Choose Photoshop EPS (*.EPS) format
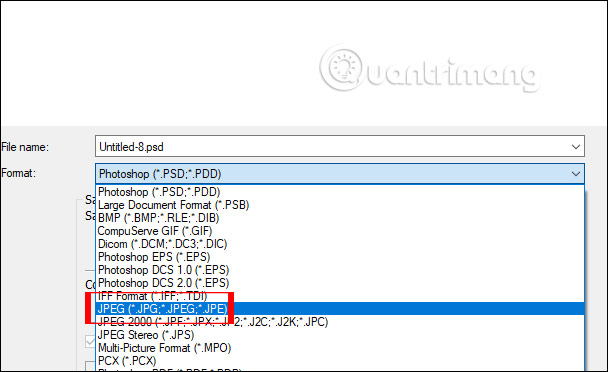The height and width of the screenshot is (372, 608). pyautogui.click(x=340, y=257)
